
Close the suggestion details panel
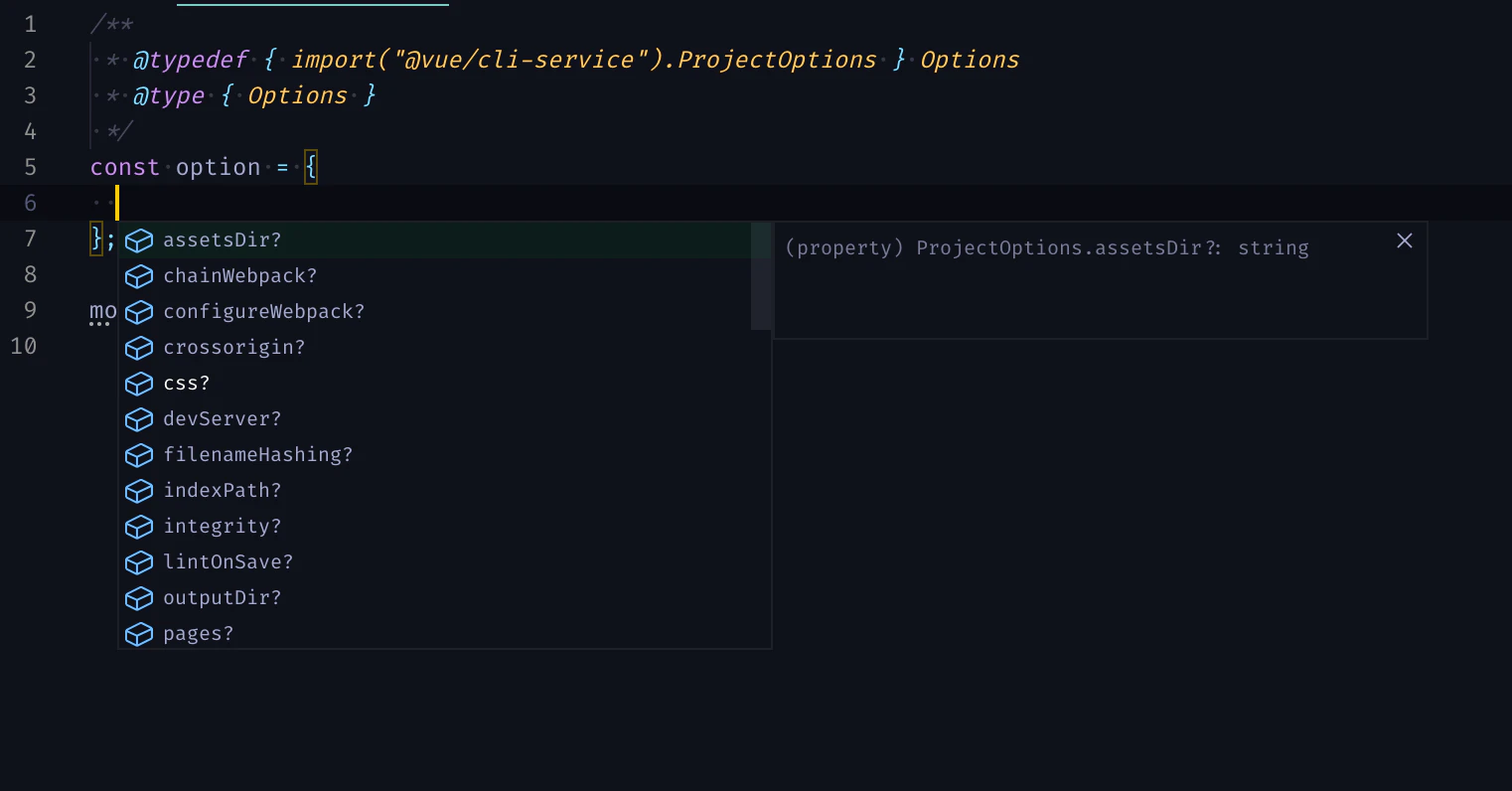coord(1405,240)
